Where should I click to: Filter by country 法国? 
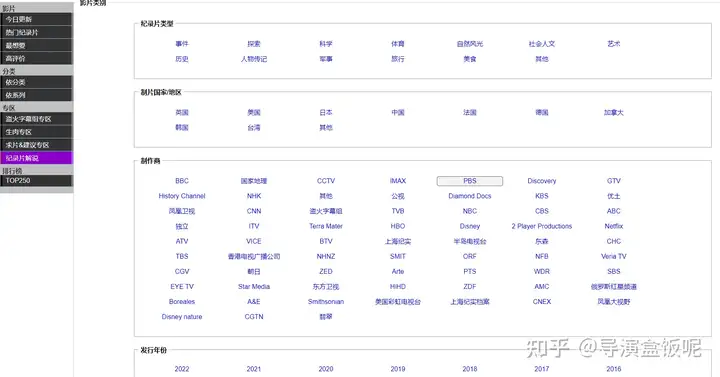470,112
